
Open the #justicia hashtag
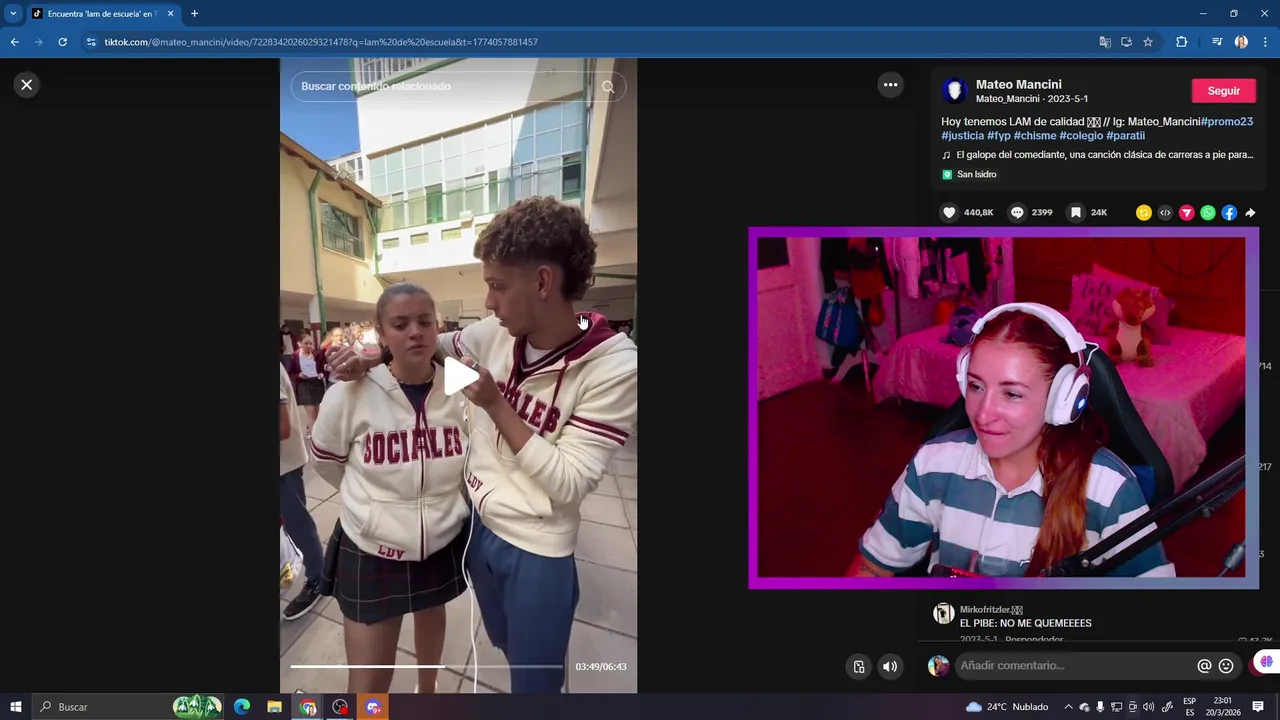(962, 136)
